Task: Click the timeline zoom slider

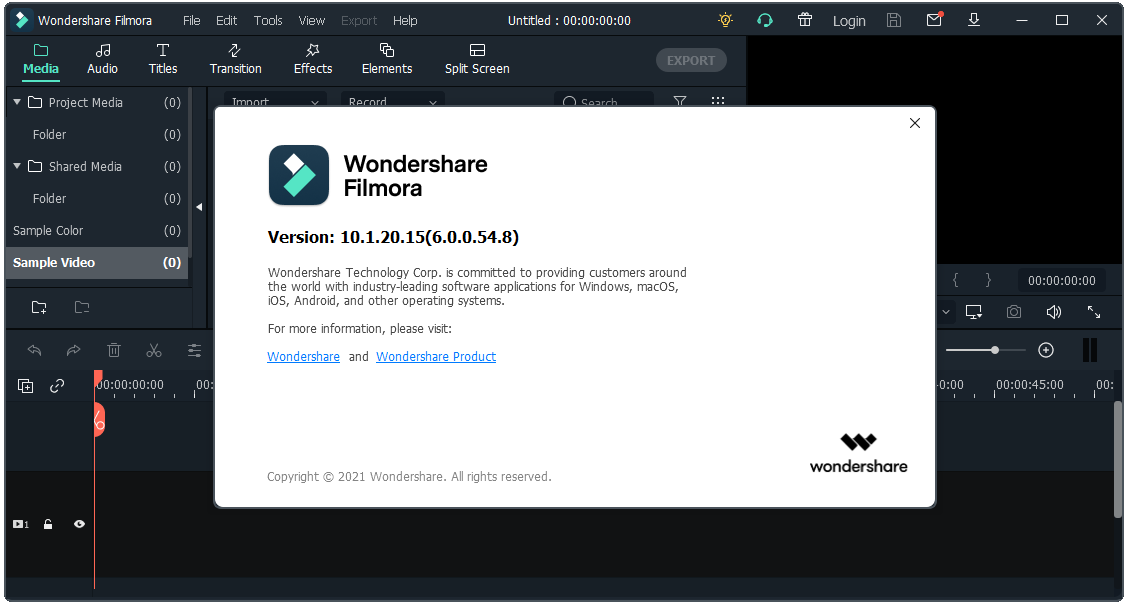Action: (986, 350)
